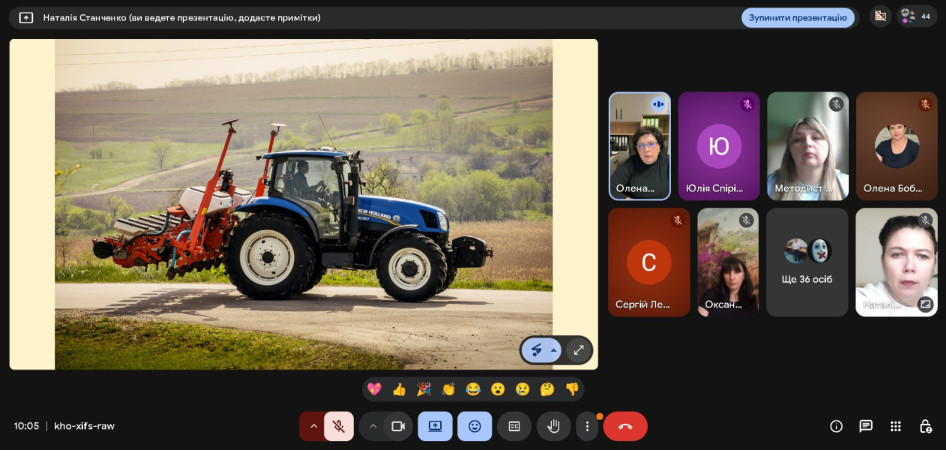The image size is (946, 450).
Task: Select the 'Ще 36 осіб' tile
Action: click(x=807, y=262)
